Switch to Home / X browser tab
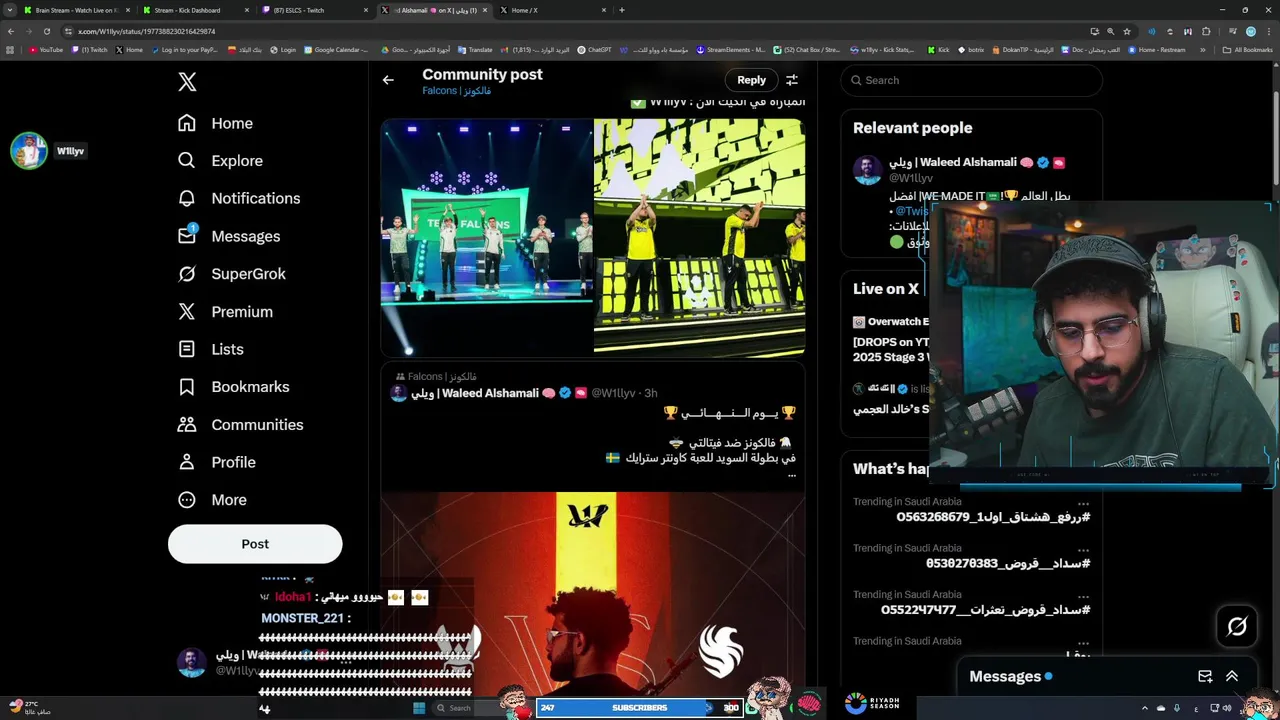The width and height of the screenshot is (1280, 720). (x=551, y=10)
